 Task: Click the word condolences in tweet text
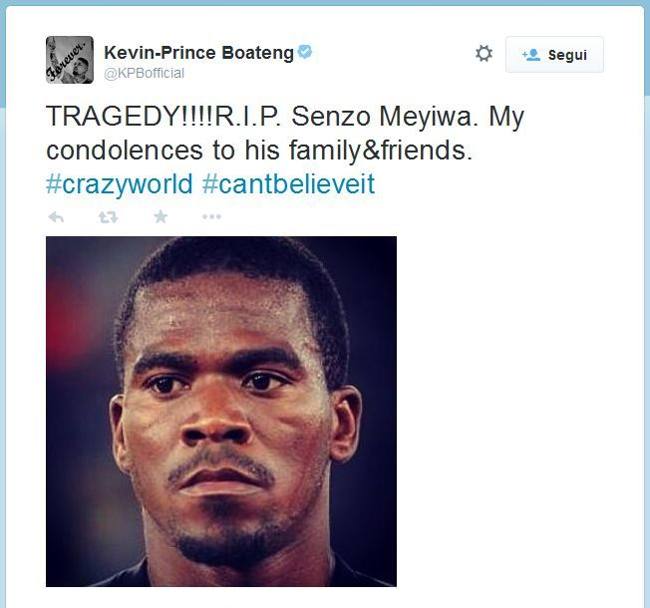coord(124,150)
